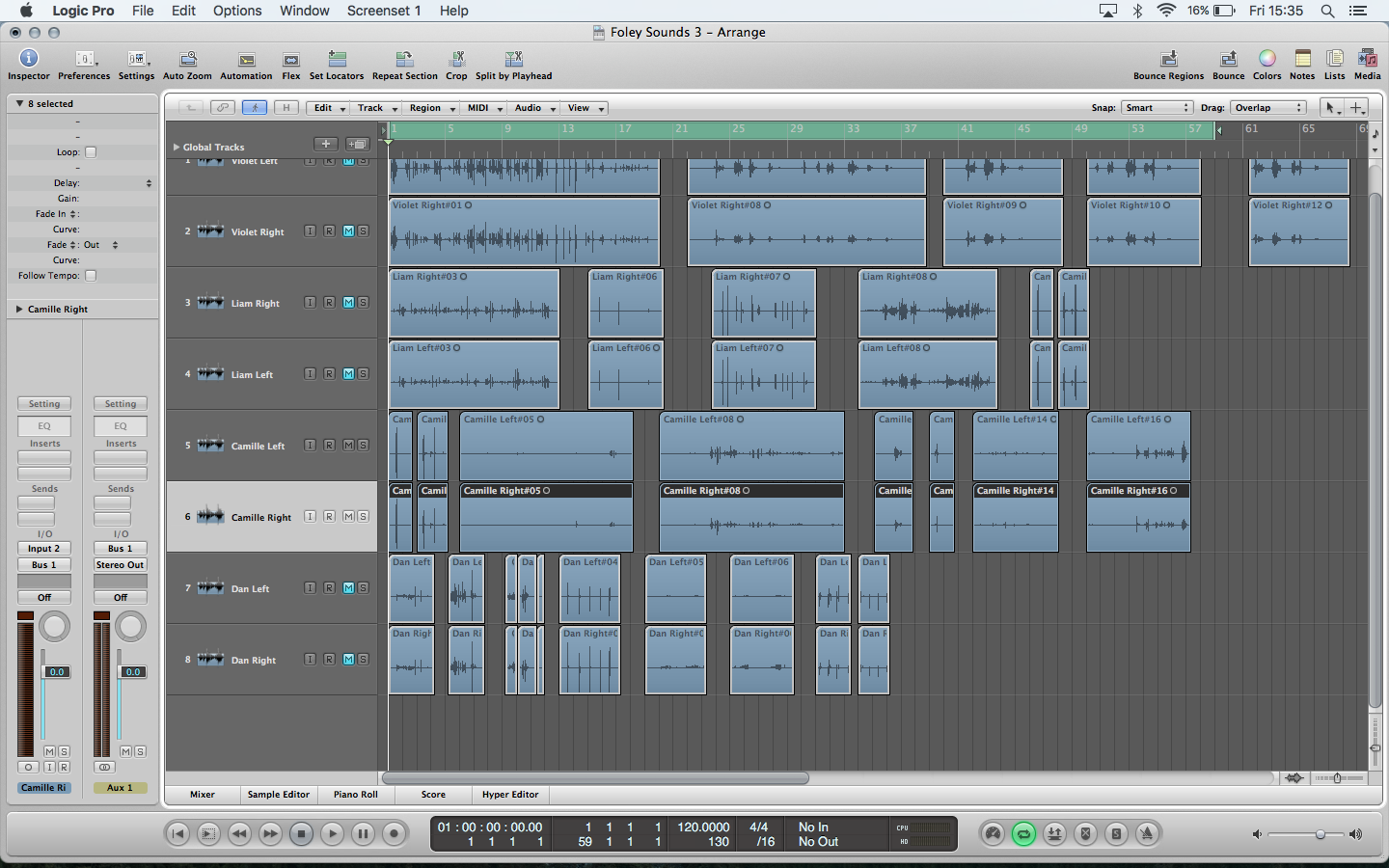The image size is (1389, 868).
Task: Open the Snap mode dropdown
Action: (x=1157, y=108)
